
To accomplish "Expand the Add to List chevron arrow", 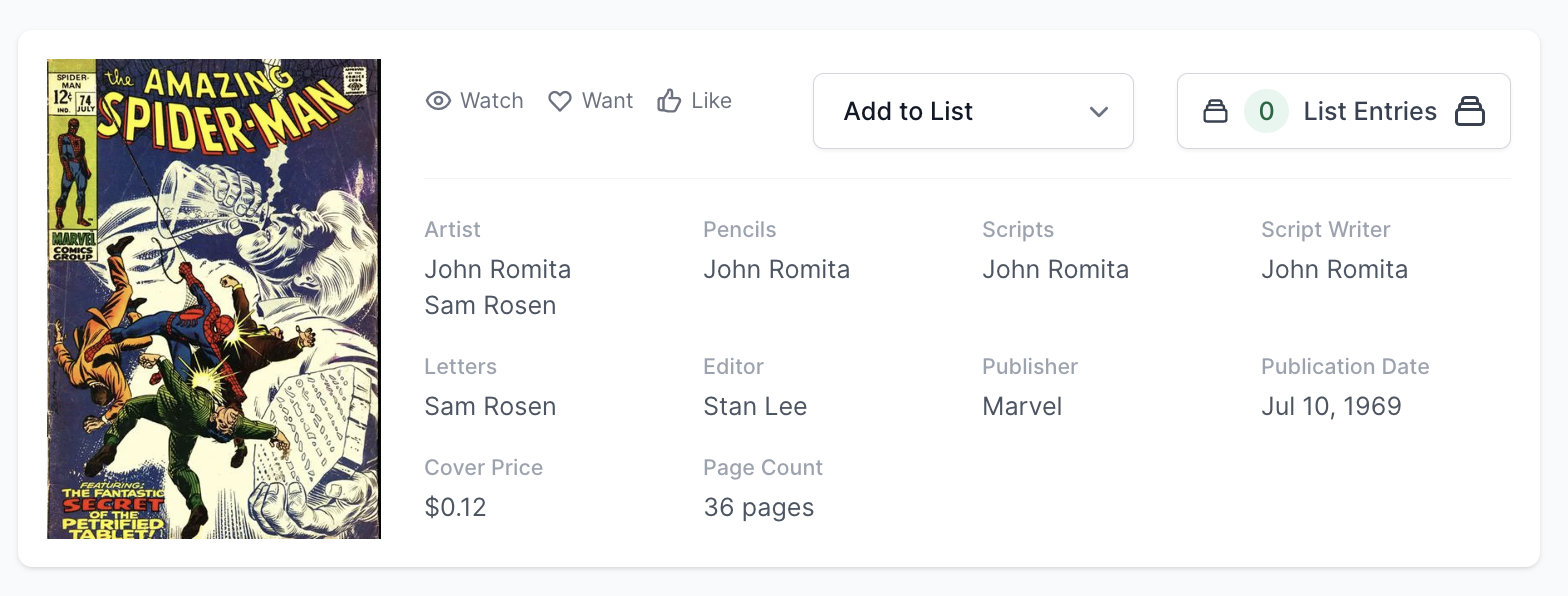I will point(1099,111).
